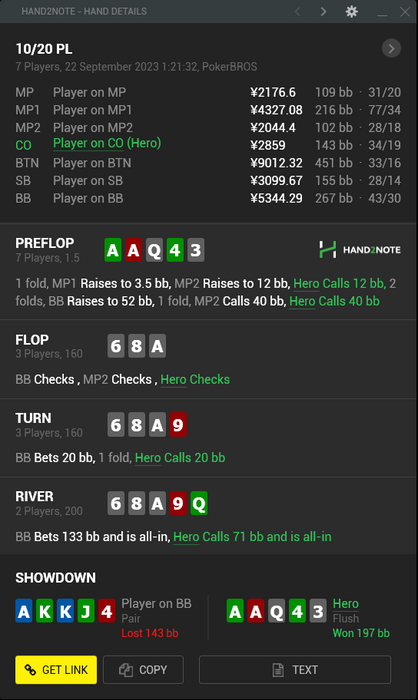Viewport: 418px width, 700px height.
Task: Select Player on MP1 row
Action: tap(208, 110)
